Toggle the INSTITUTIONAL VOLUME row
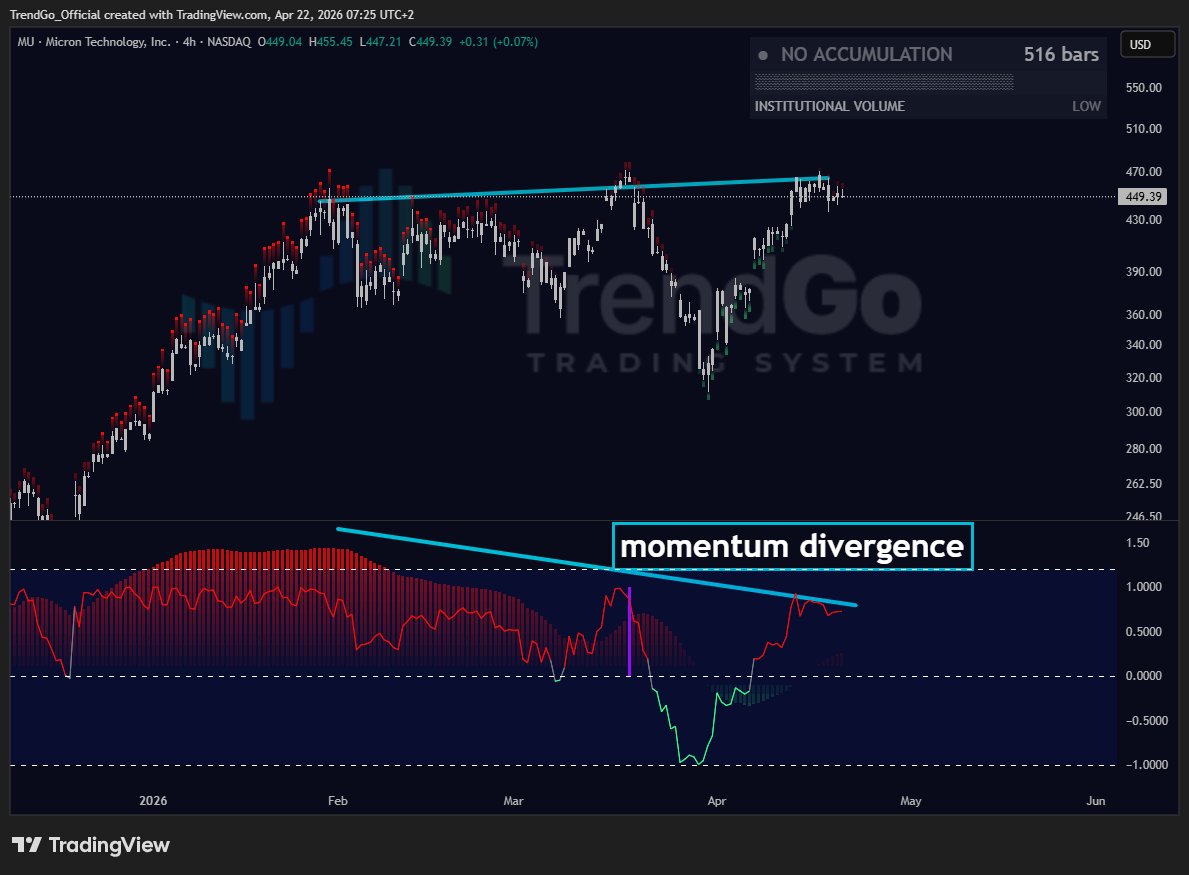1189x875 pixels. tap(828, 106)
